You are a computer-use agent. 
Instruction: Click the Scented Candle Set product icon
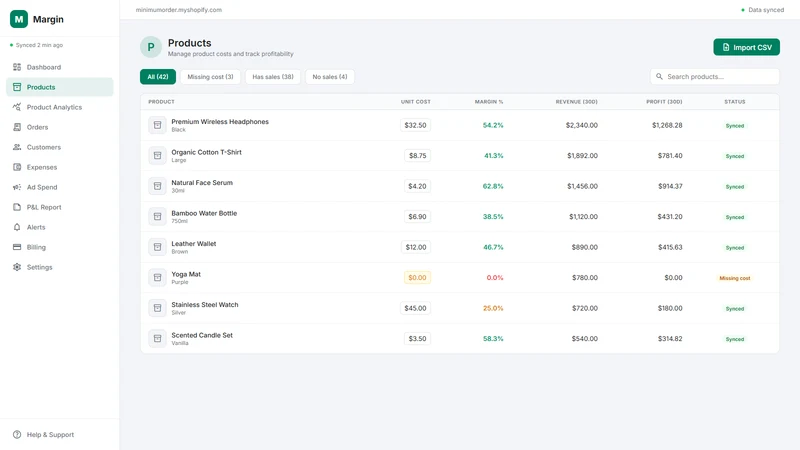coord(157,338)
